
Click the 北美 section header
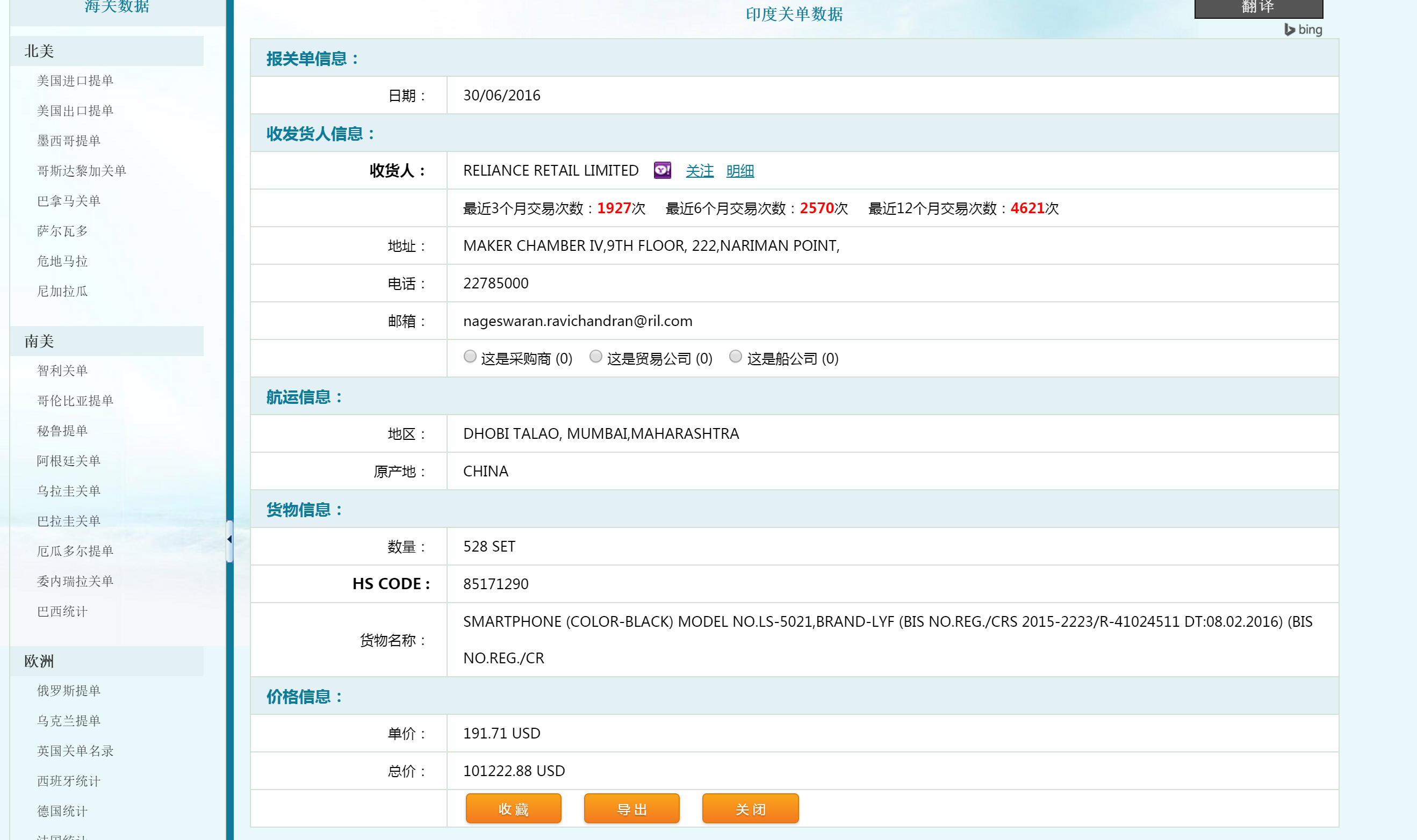pos(106,51)
